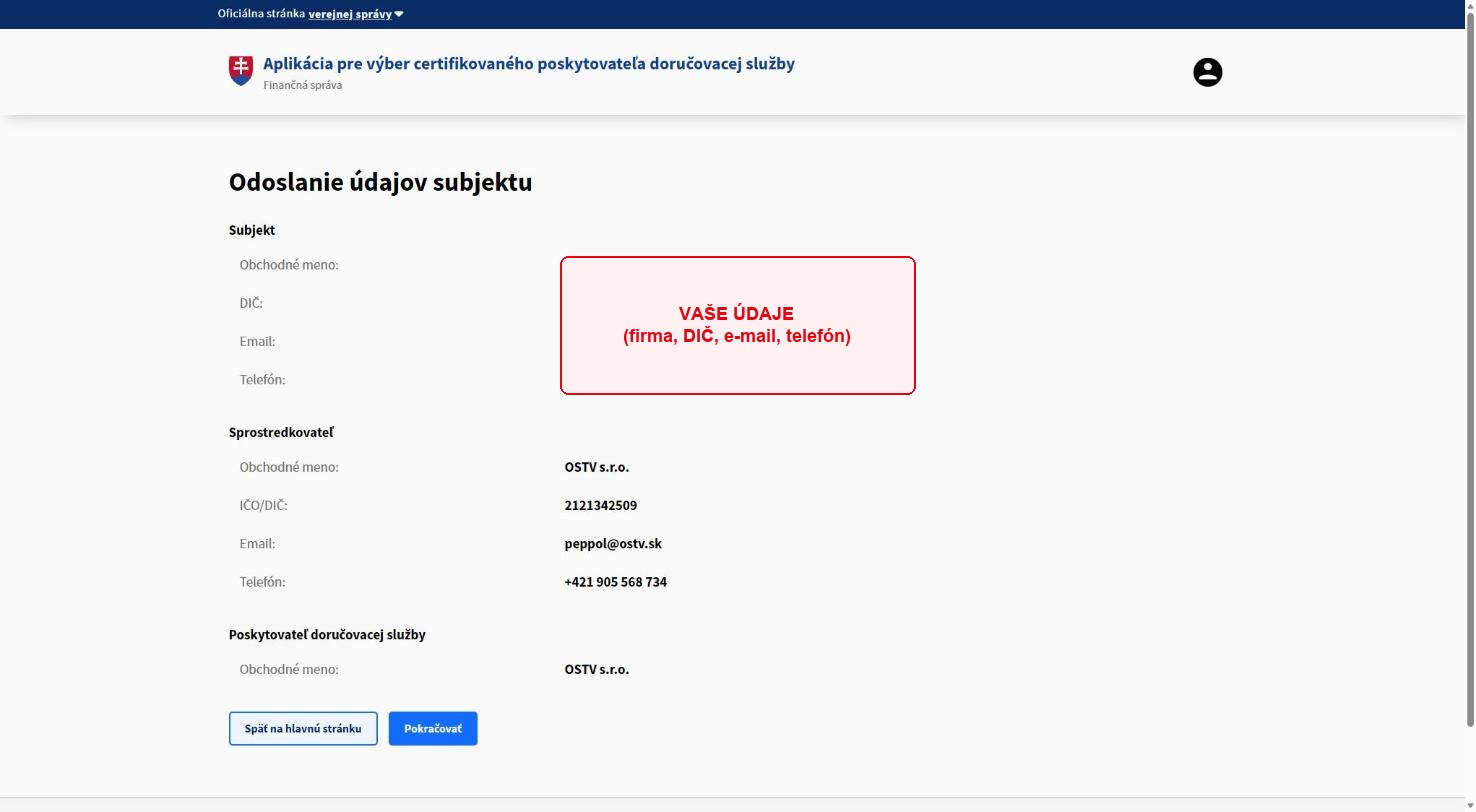Click the 'Email:' label under Subjekt

[x=257, y=341]
